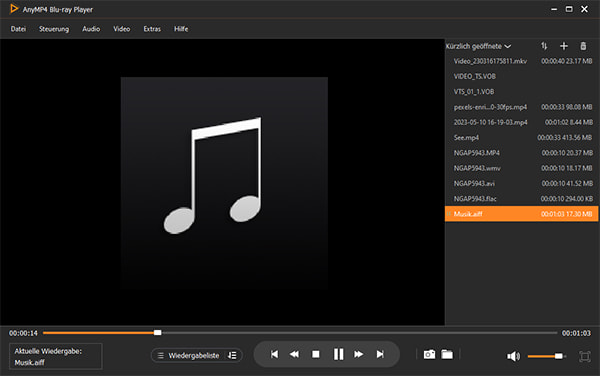Image resolution: width=600 pixels, height=376 pixels.
Task: Open the Extras menu
Action: (x=152, y=29)
